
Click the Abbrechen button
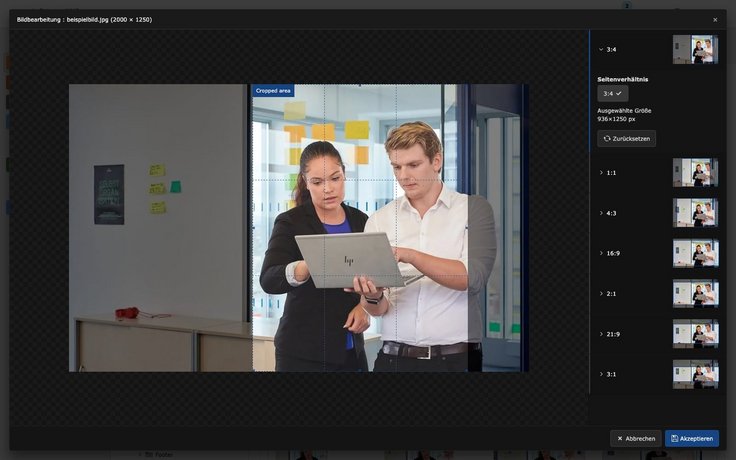coord(636,438)
